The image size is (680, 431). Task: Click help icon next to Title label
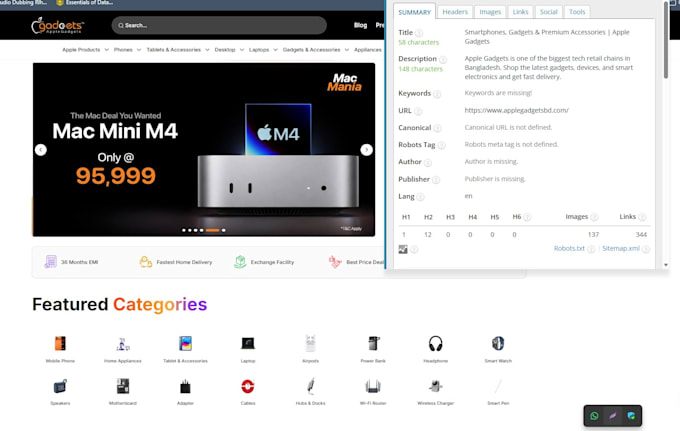coord(419,33)
